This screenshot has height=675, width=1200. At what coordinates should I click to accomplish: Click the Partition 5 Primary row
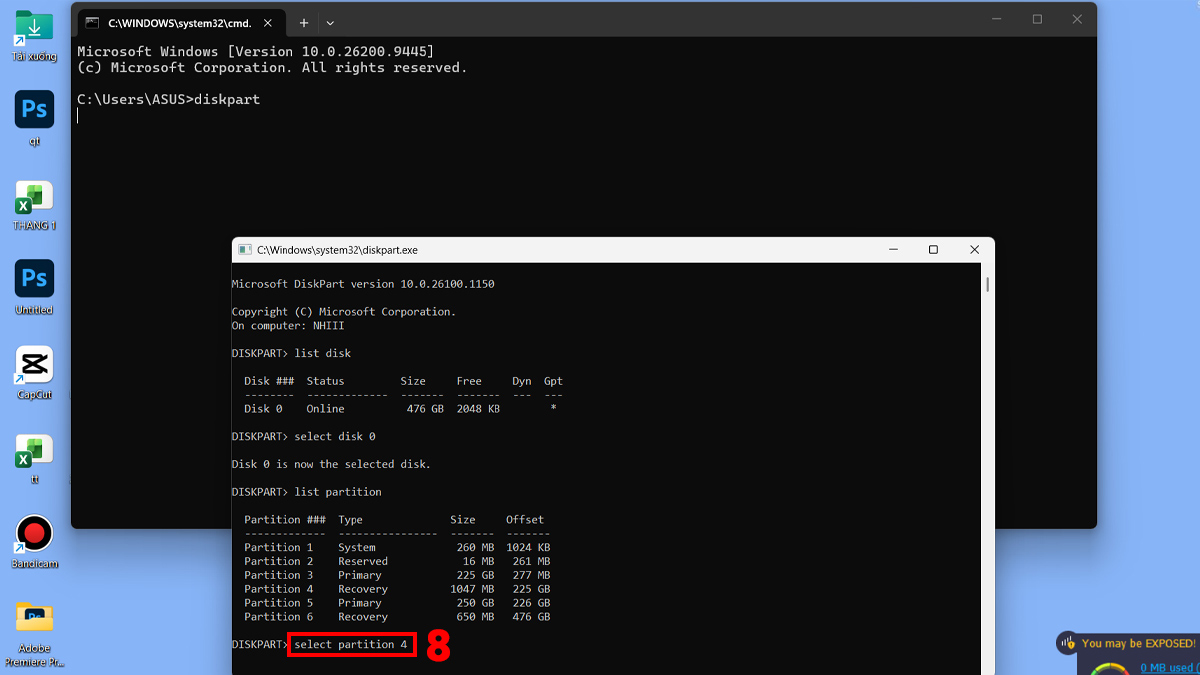[397, 603]
